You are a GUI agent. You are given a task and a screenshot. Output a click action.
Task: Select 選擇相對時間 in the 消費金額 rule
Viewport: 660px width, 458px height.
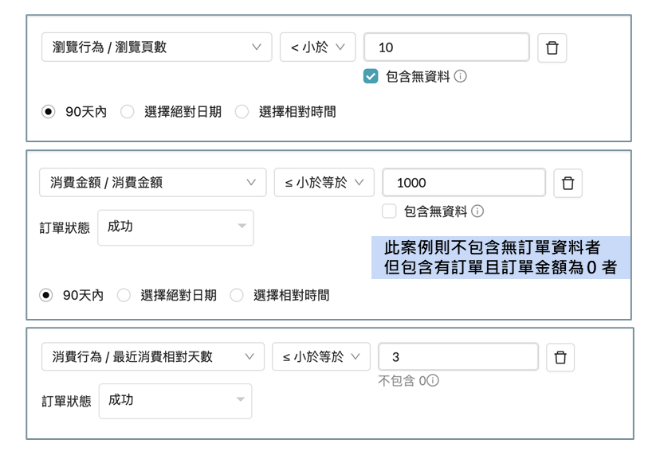point(237,295)
